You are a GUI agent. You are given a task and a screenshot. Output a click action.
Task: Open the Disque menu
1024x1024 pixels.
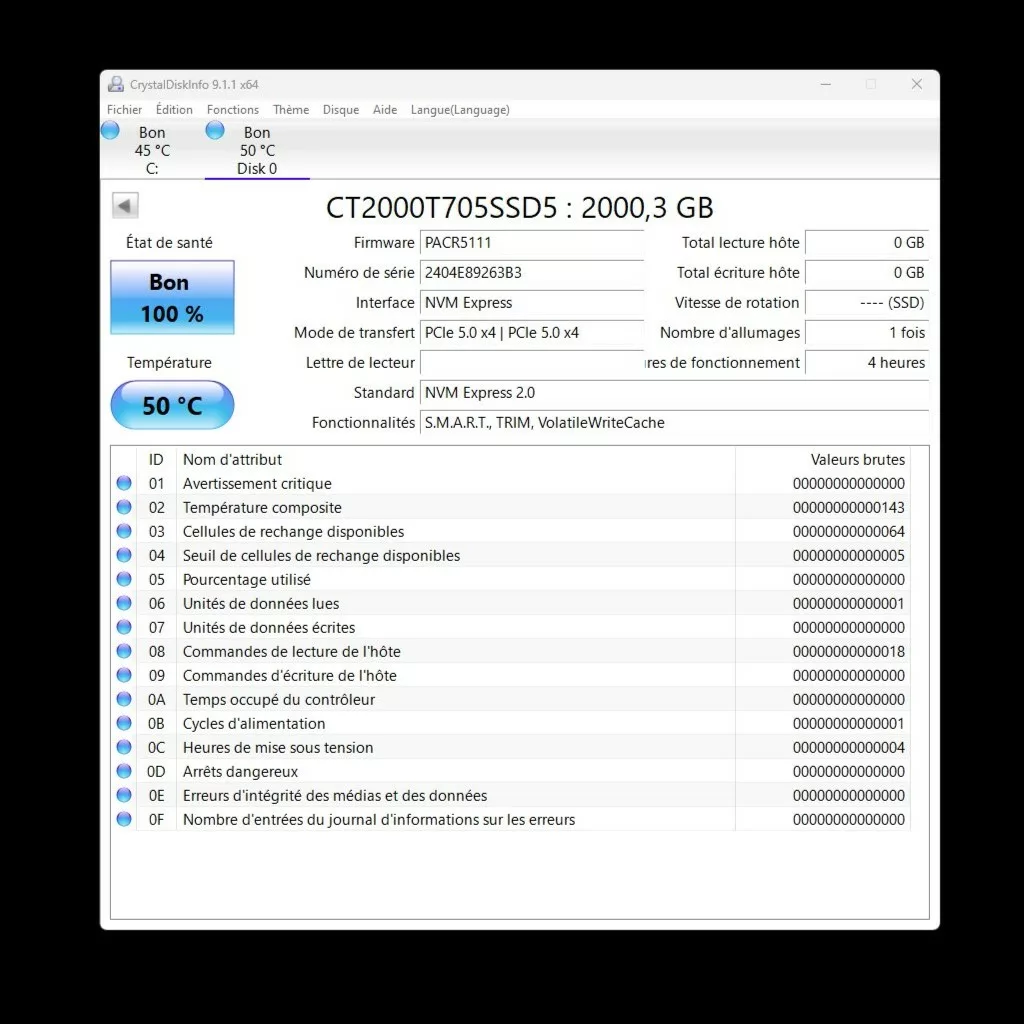(341, 110)
